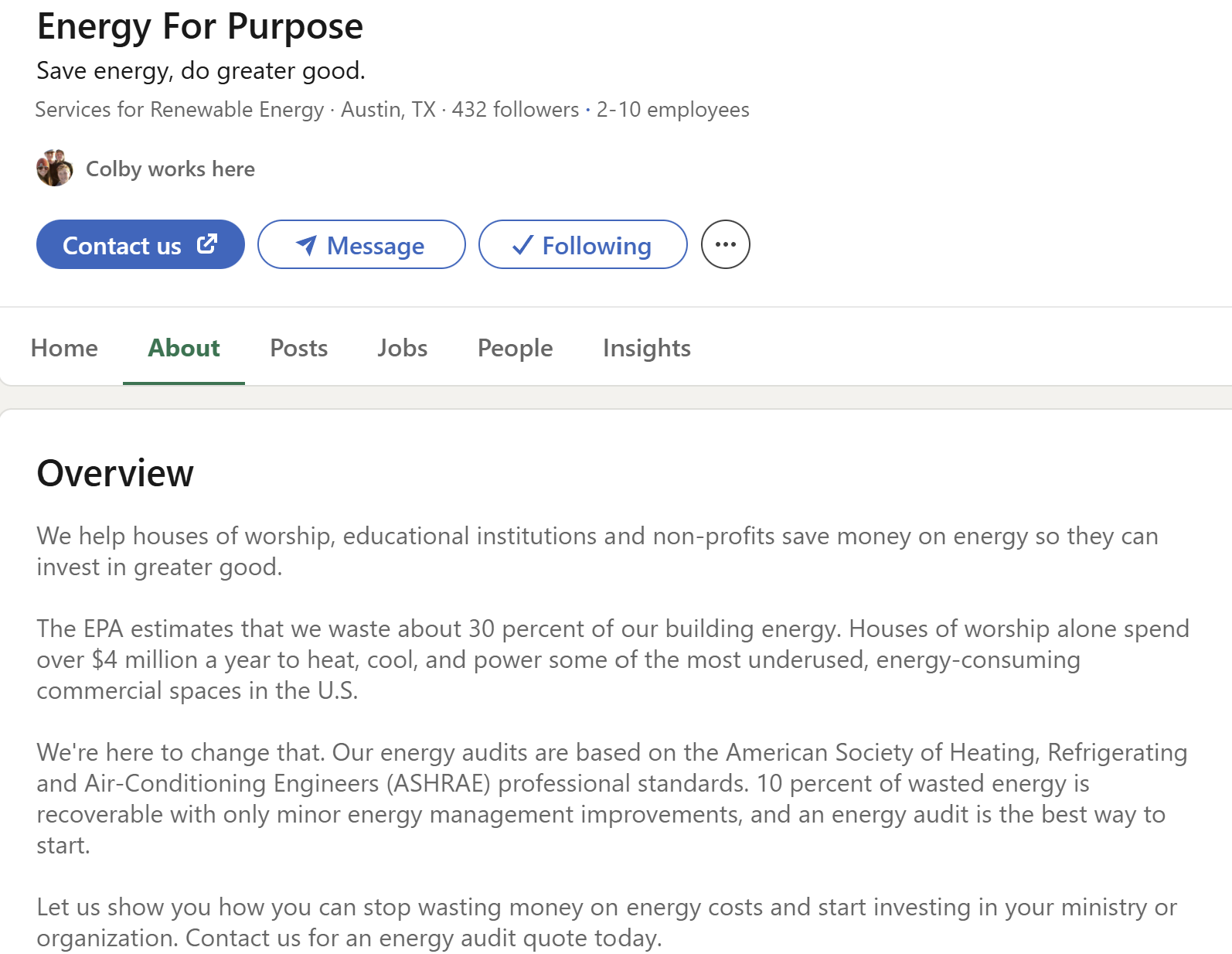Click the "Austin, TX" location text

point(388,110)
